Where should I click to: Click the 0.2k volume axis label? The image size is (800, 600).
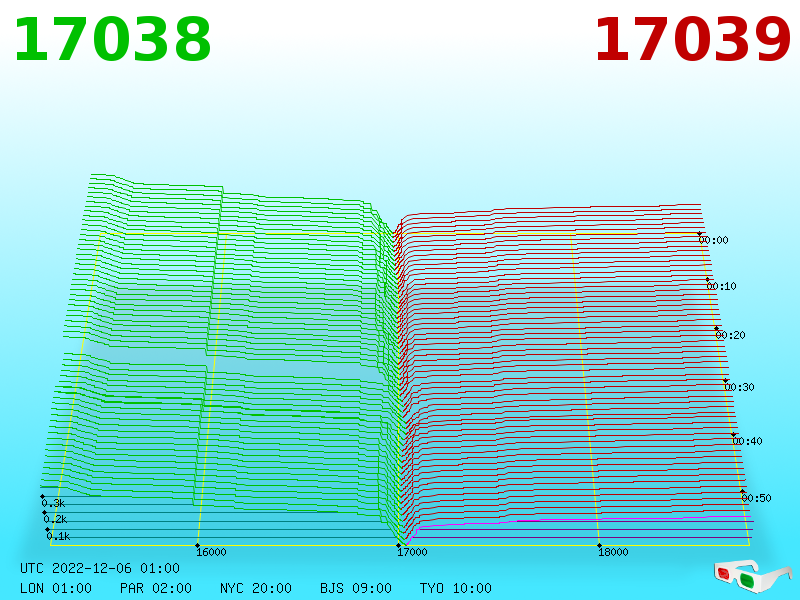click(55, 519)
